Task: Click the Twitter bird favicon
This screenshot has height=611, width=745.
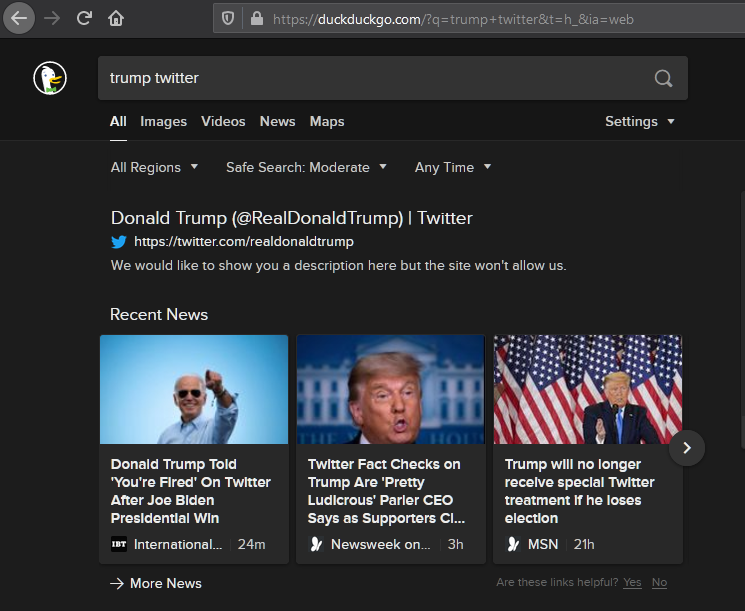Action: click(x=119, y=242)
